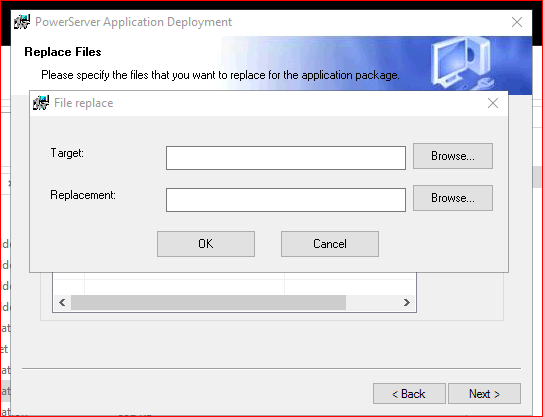This screenshot has width=543, height=417.
Task: Browse for the Replacement file
Action: pos(453,198)
